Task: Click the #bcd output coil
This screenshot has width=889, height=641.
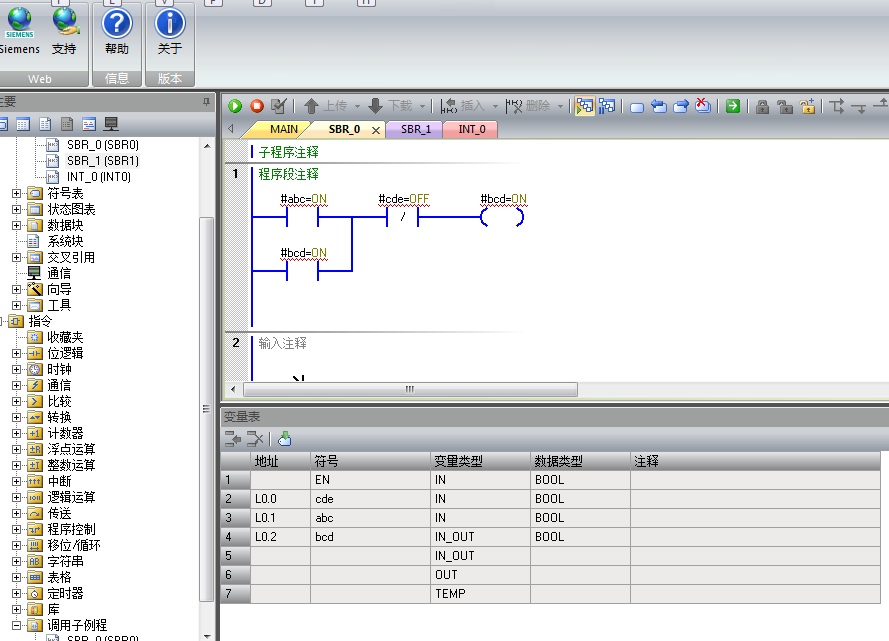Action: pos(502,217)
